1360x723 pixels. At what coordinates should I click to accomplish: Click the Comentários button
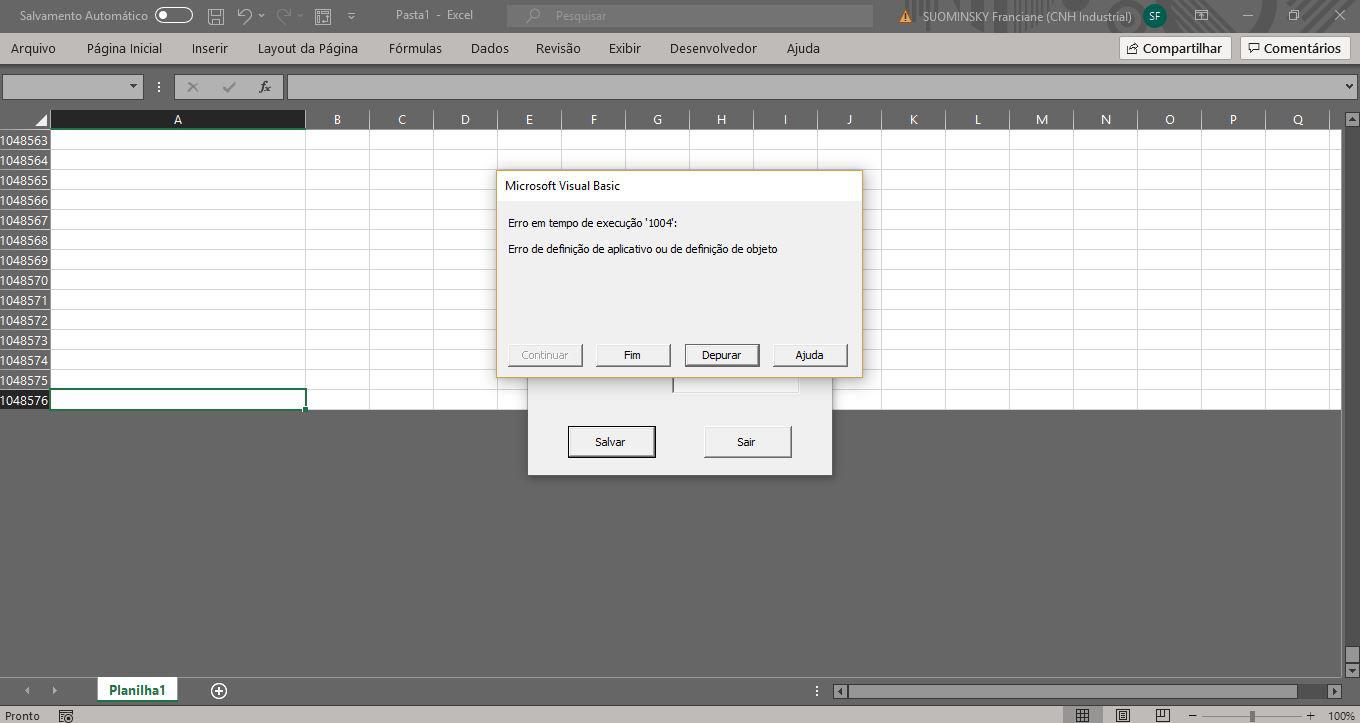pos(1294,48)
